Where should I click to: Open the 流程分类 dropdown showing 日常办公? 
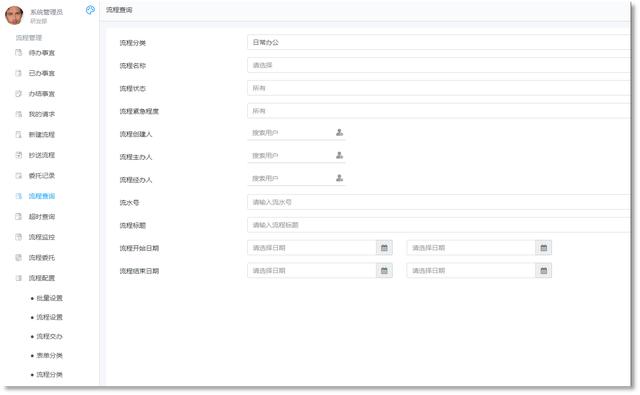[439, 42]
